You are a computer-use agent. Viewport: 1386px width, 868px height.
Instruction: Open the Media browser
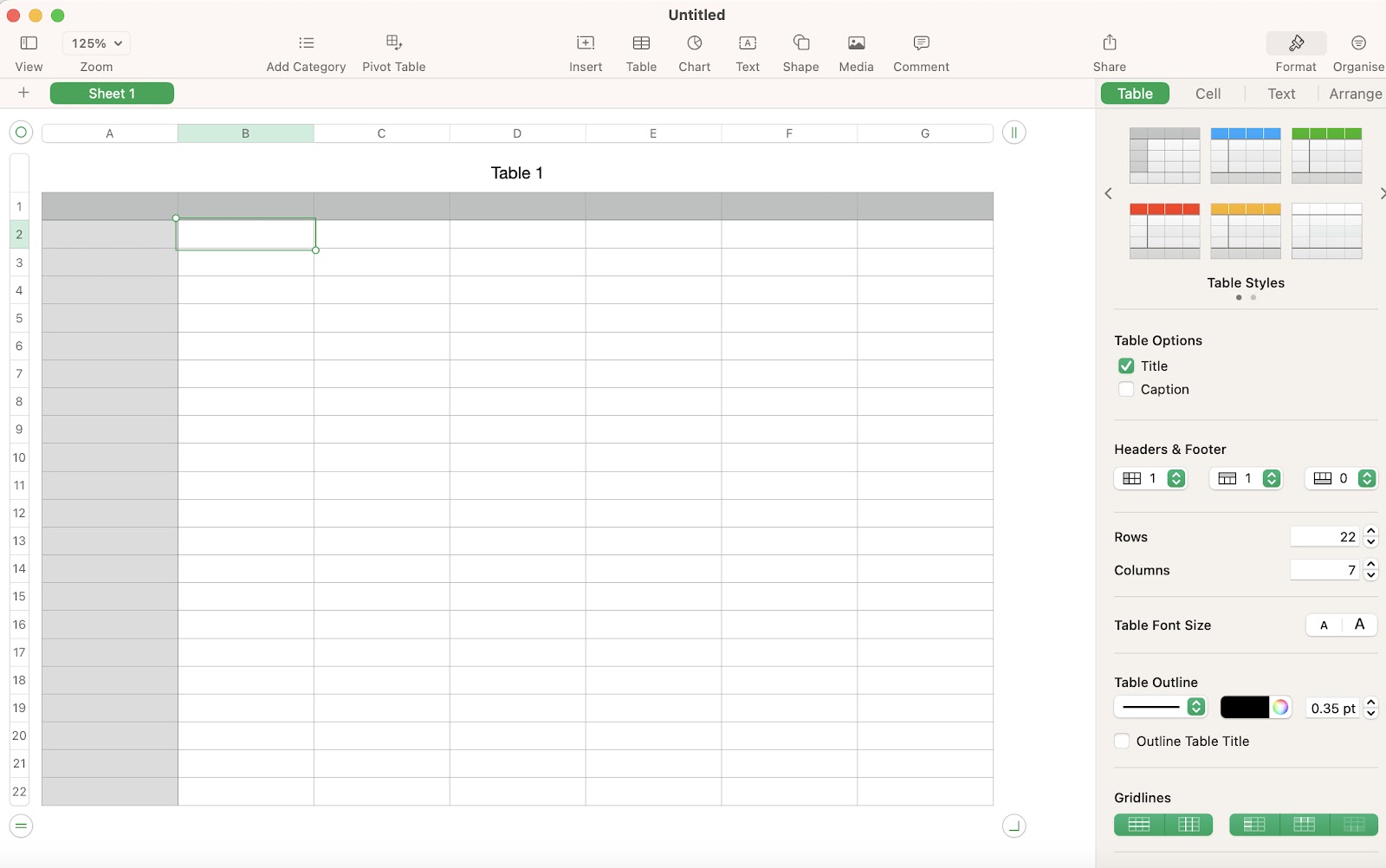856,50
